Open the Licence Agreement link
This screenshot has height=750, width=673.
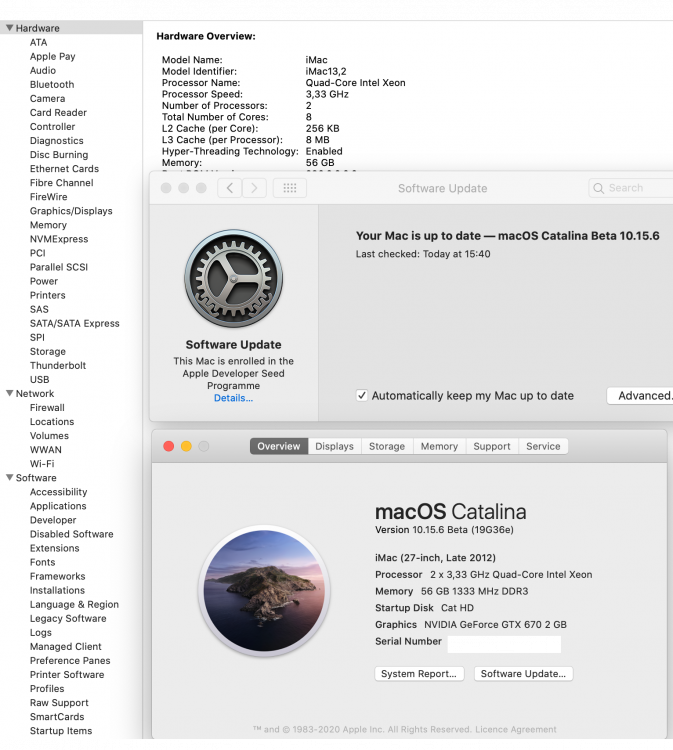coord(516,729)
